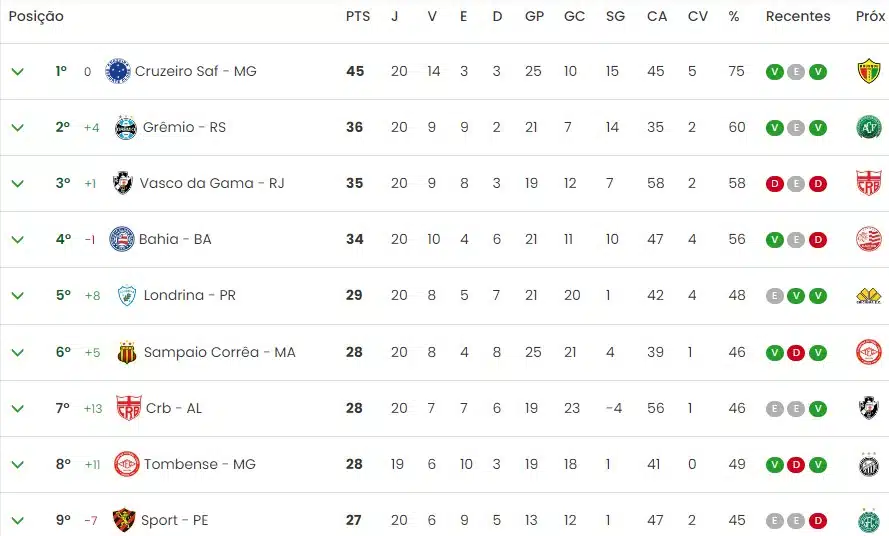Expand the Cruzeiro Saf row chevron
The width and height of the screenshot is (889, 536).
17,71
